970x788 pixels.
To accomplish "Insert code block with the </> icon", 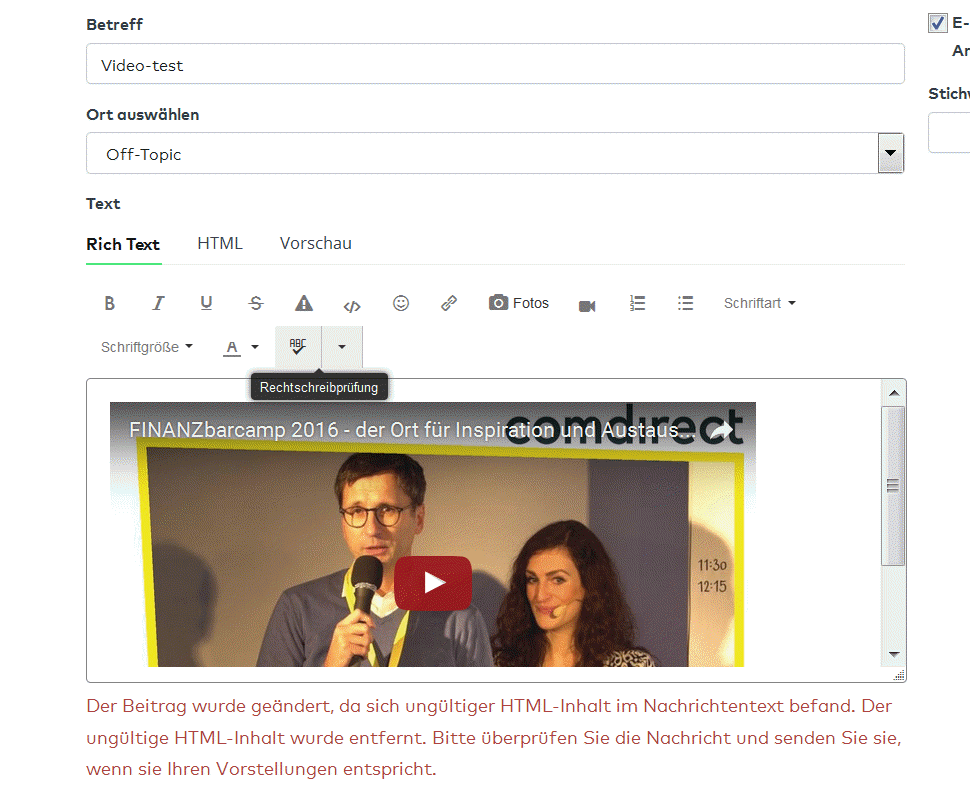I will (352, 306).
